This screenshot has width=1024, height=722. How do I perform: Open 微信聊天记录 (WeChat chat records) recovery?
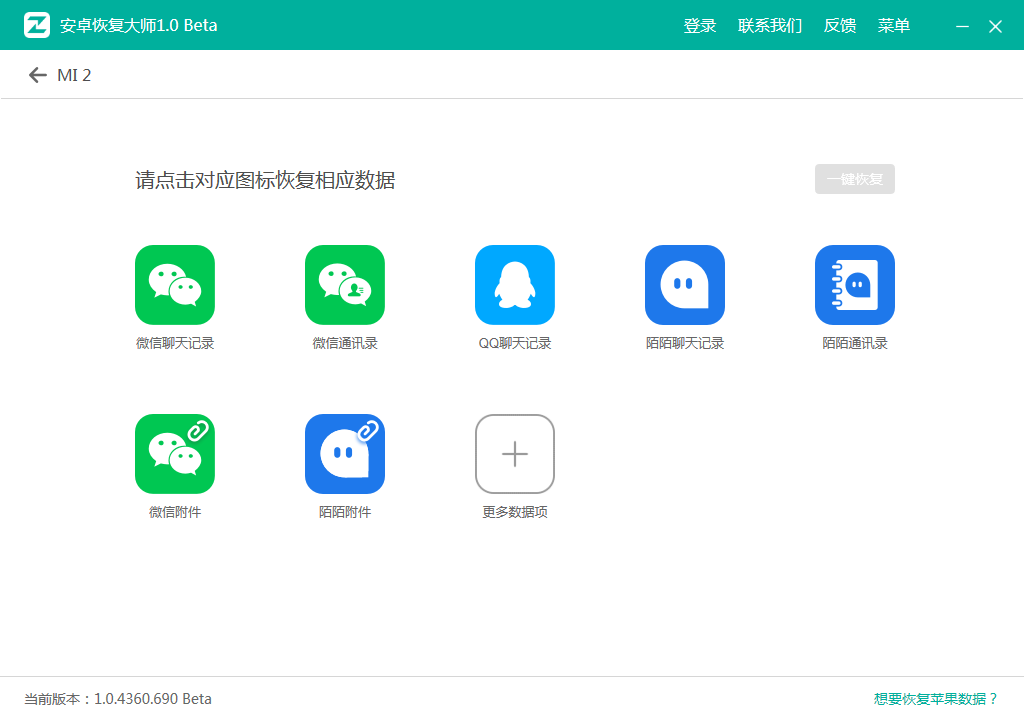coord(175,285)
